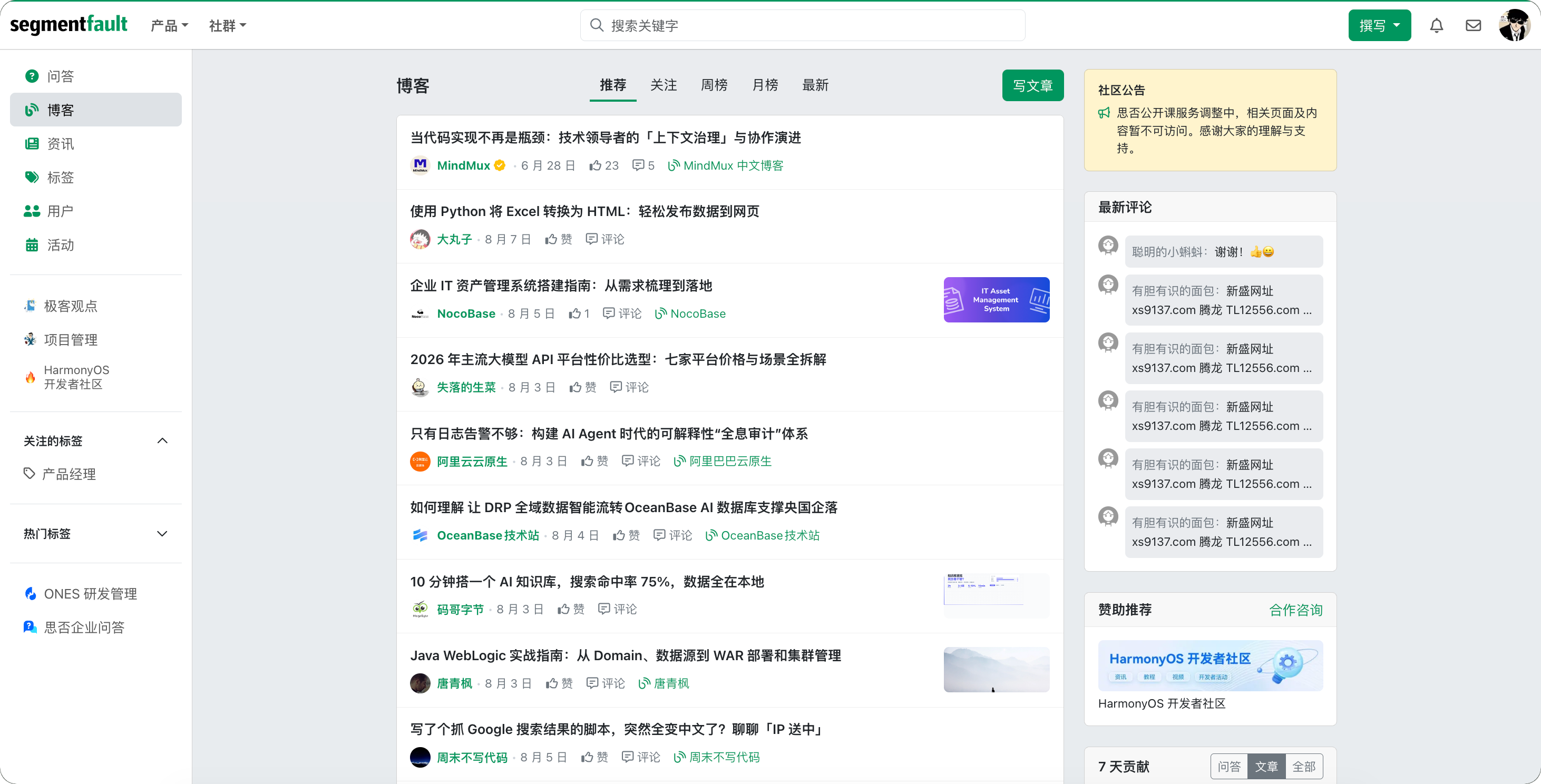
Task: Click the HarmonyOS flame sidebar icon
Action: 30,377
